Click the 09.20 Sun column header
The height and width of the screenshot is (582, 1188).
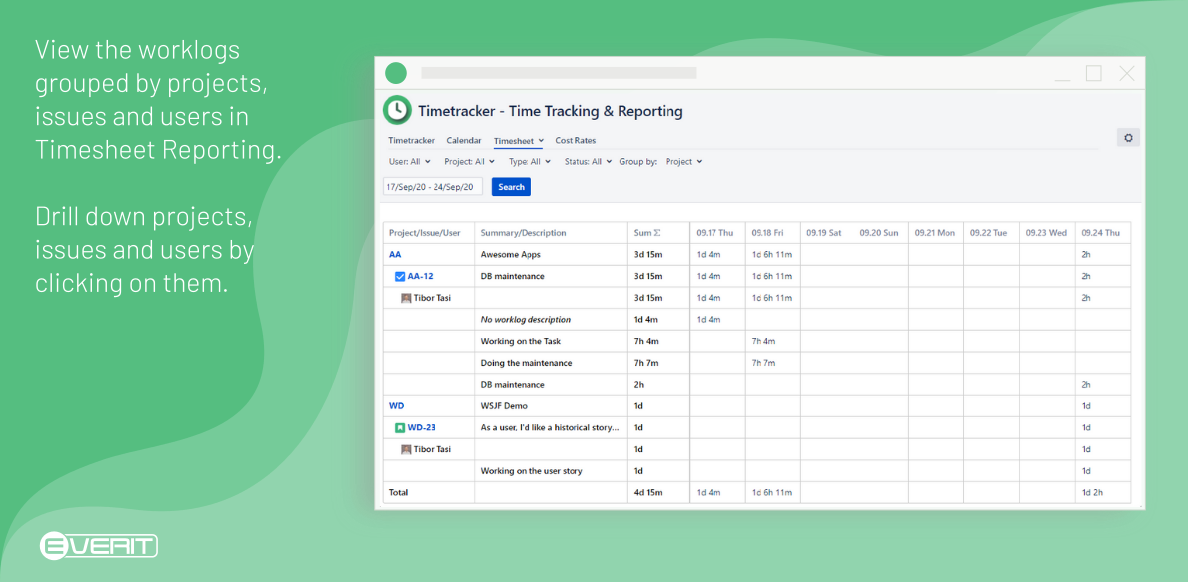(x=879, y=233)
